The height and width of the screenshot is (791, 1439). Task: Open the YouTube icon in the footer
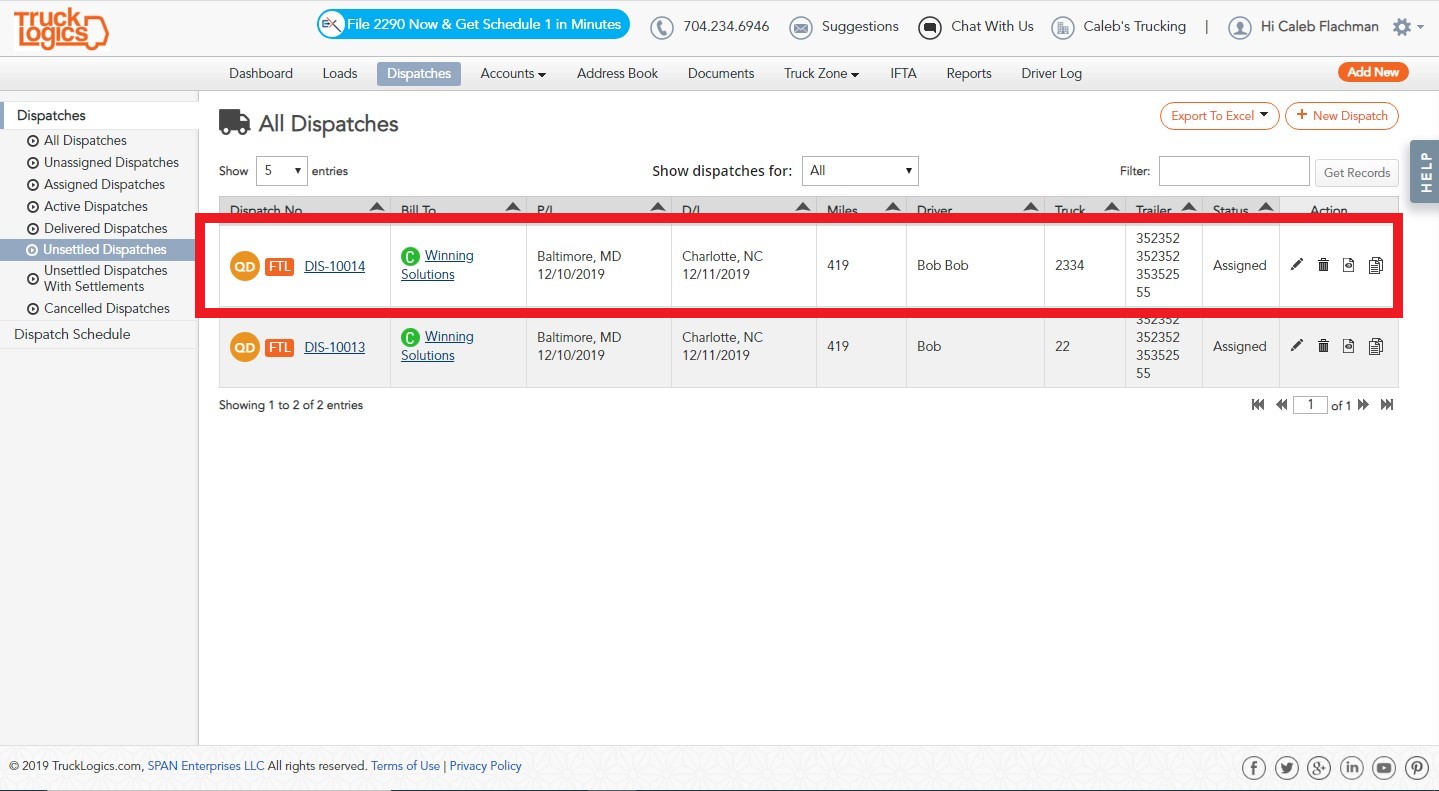pyautogui.click(x=1384, y=768)
